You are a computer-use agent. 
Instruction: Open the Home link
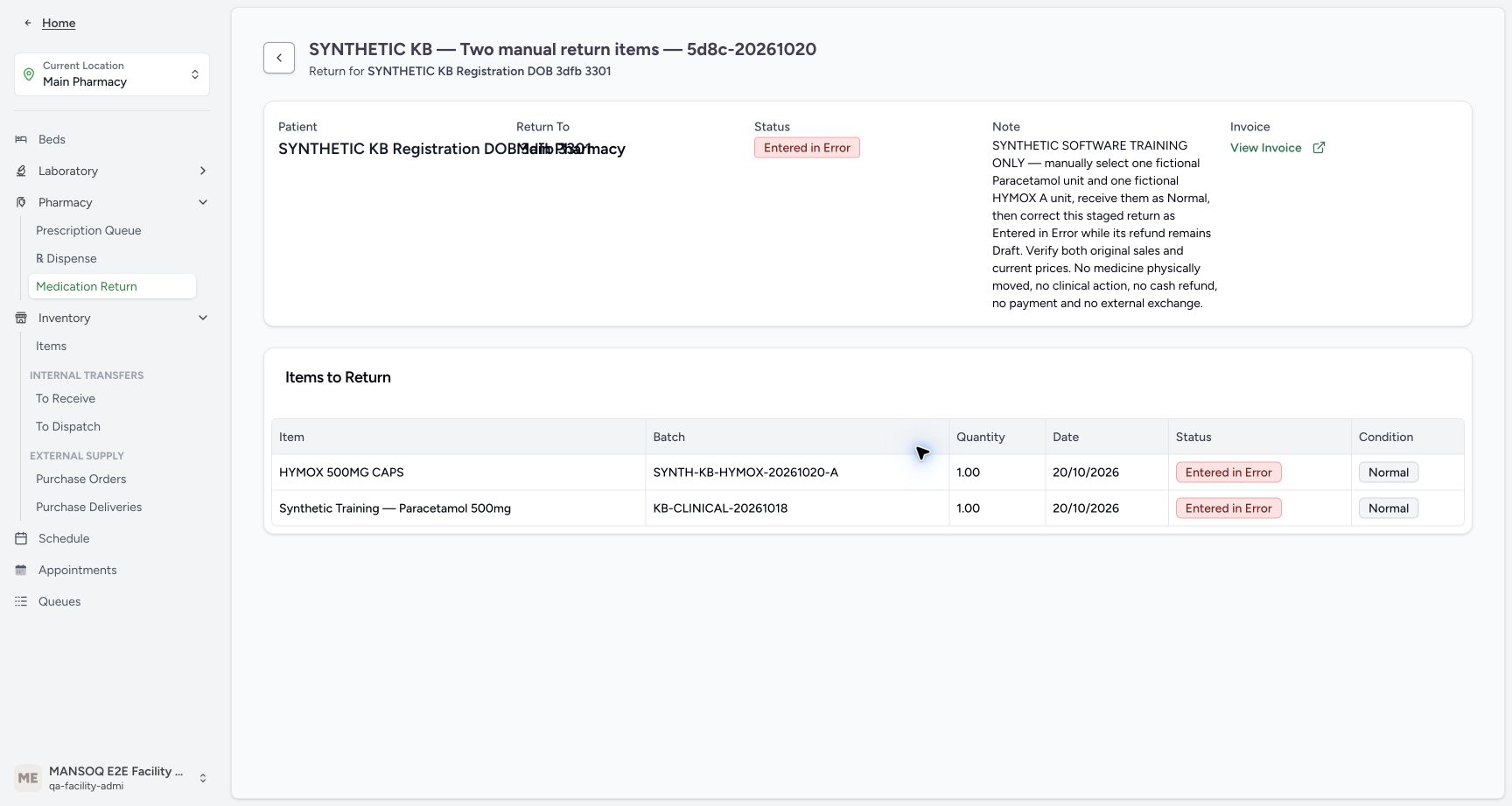pos(59,23)
